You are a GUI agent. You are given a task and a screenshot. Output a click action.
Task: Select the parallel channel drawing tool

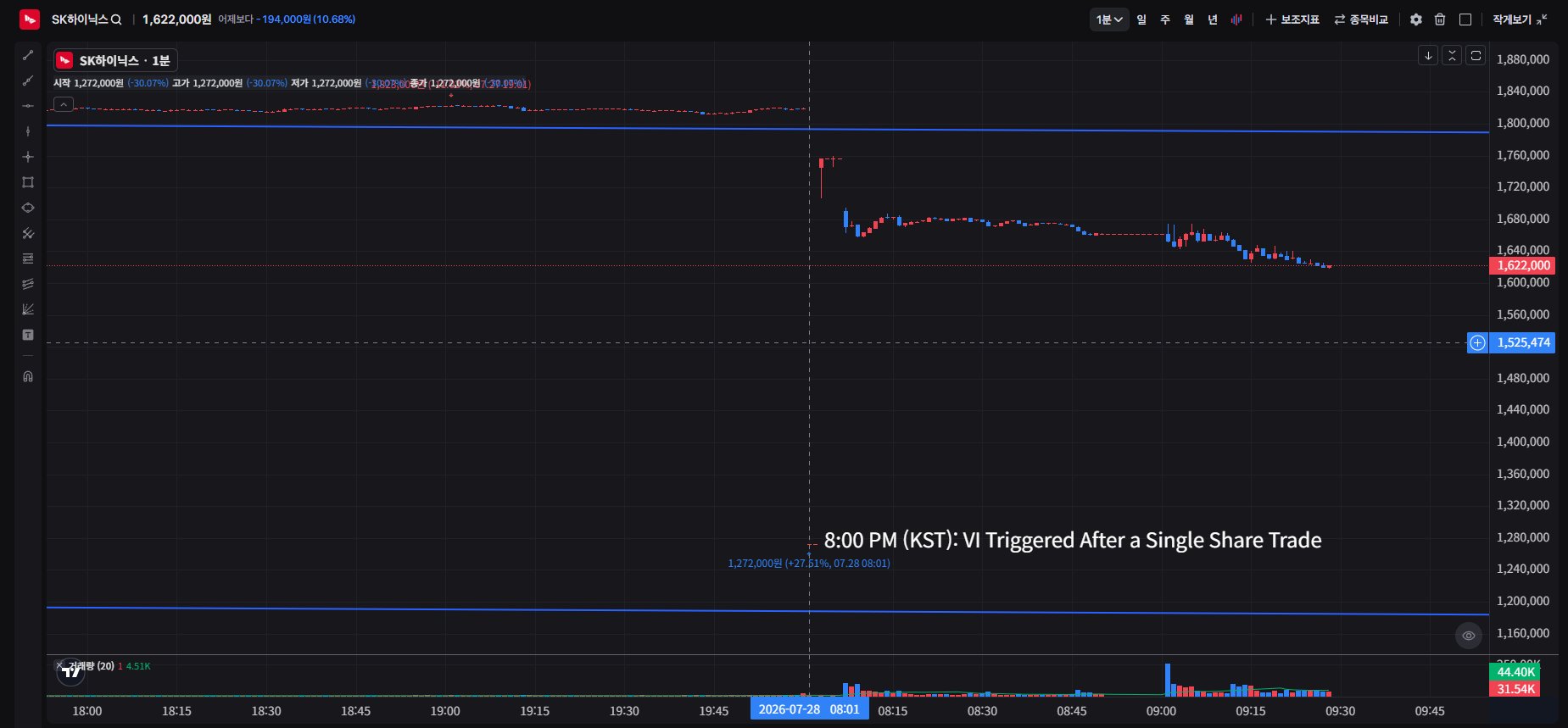point(28,233)
